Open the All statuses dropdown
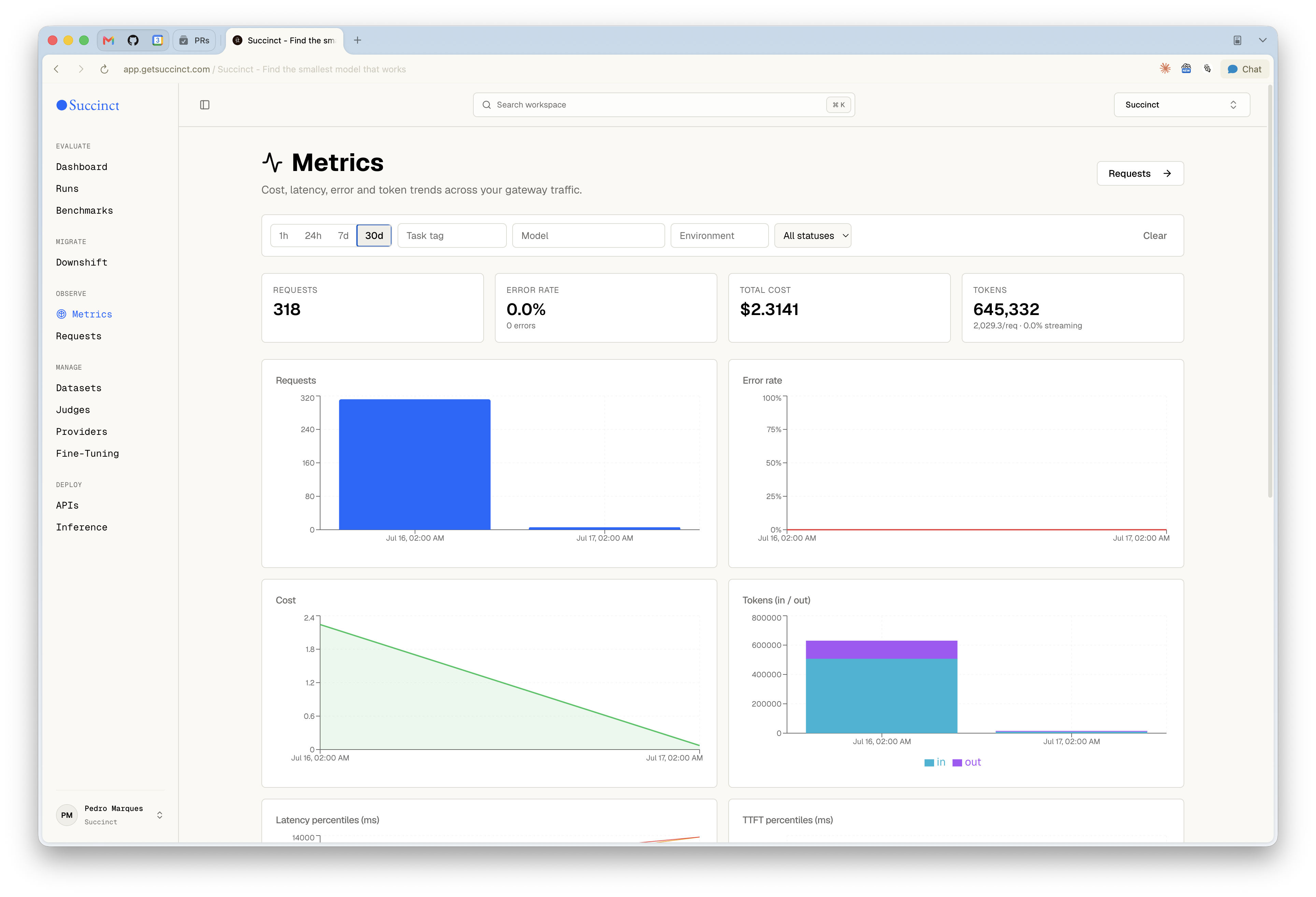Screen dimensions: 1316x897 (x=813, y=236)
